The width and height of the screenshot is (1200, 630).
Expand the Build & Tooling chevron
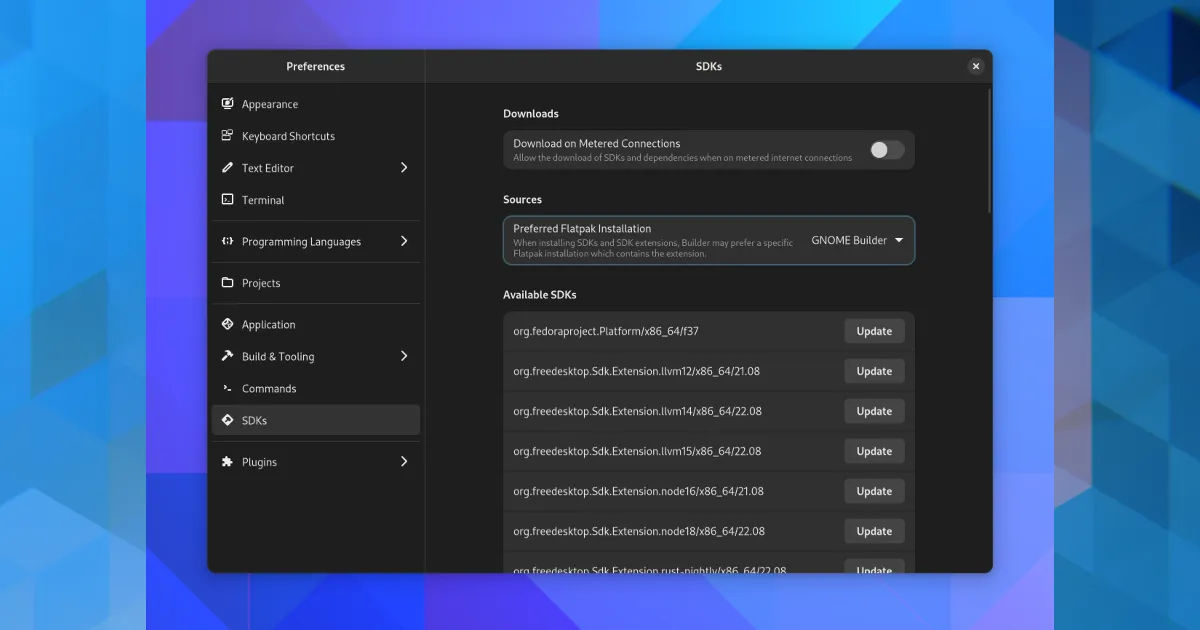coord(404,357)
